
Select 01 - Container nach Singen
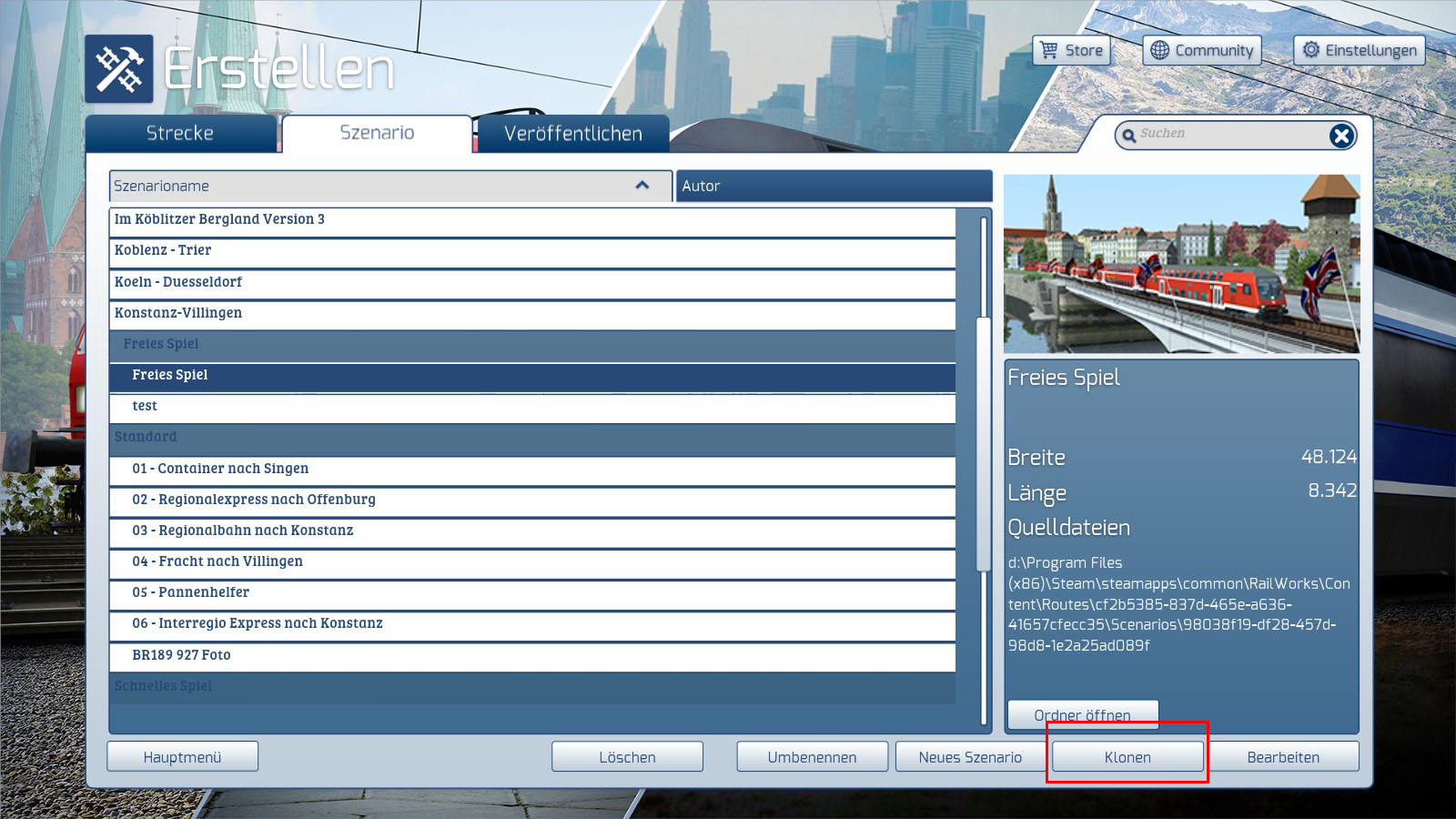(x=532, y=470)
